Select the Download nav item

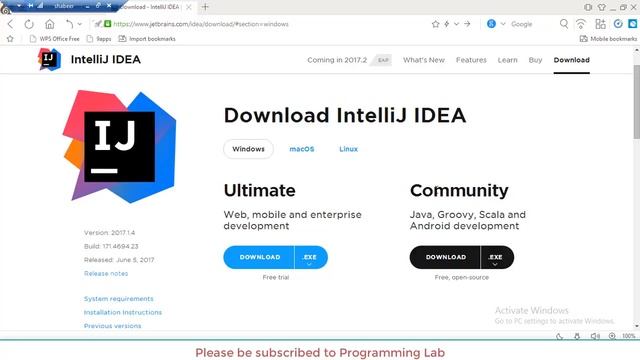click(x=571, y=60)
